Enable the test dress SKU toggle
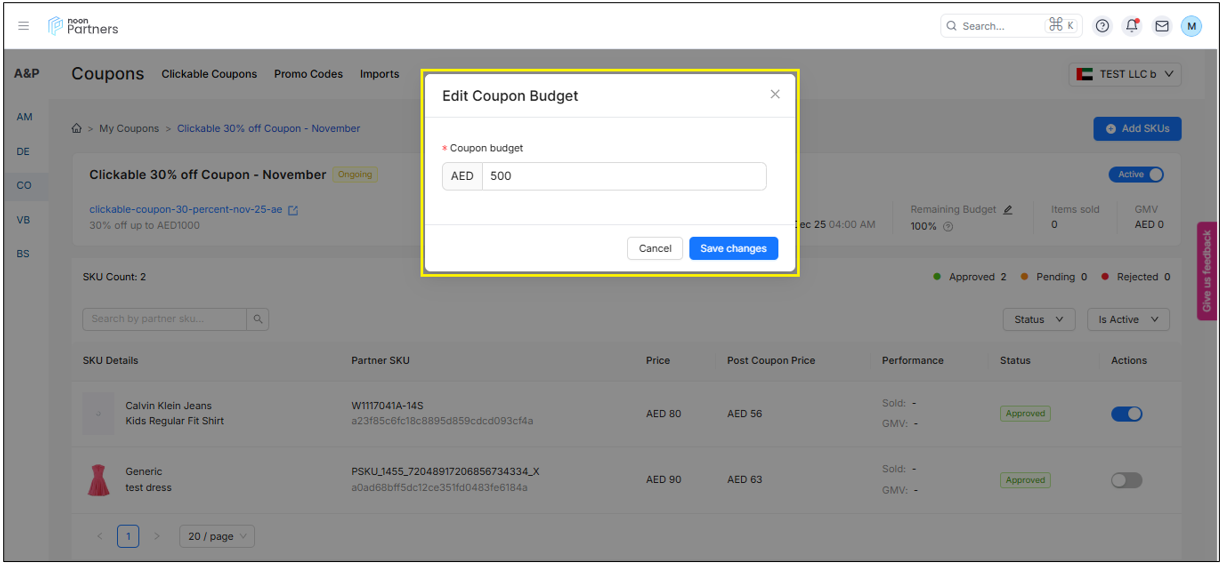This screenshot has height=565, width=1223. (1126, 481)
